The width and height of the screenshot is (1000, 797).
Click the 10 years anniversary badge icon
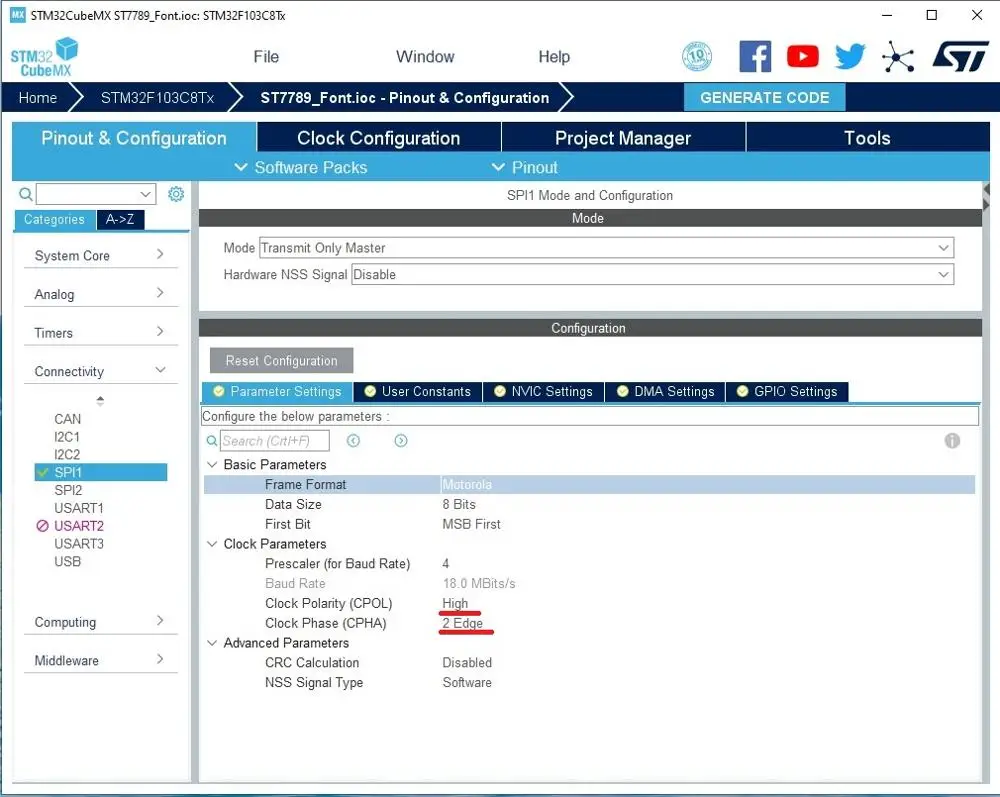697,57
